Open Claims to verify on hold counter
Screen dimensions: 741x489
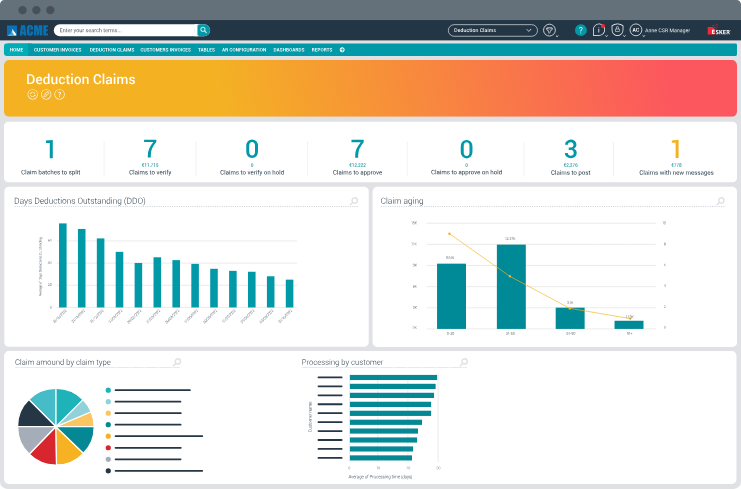pos(252,157)
